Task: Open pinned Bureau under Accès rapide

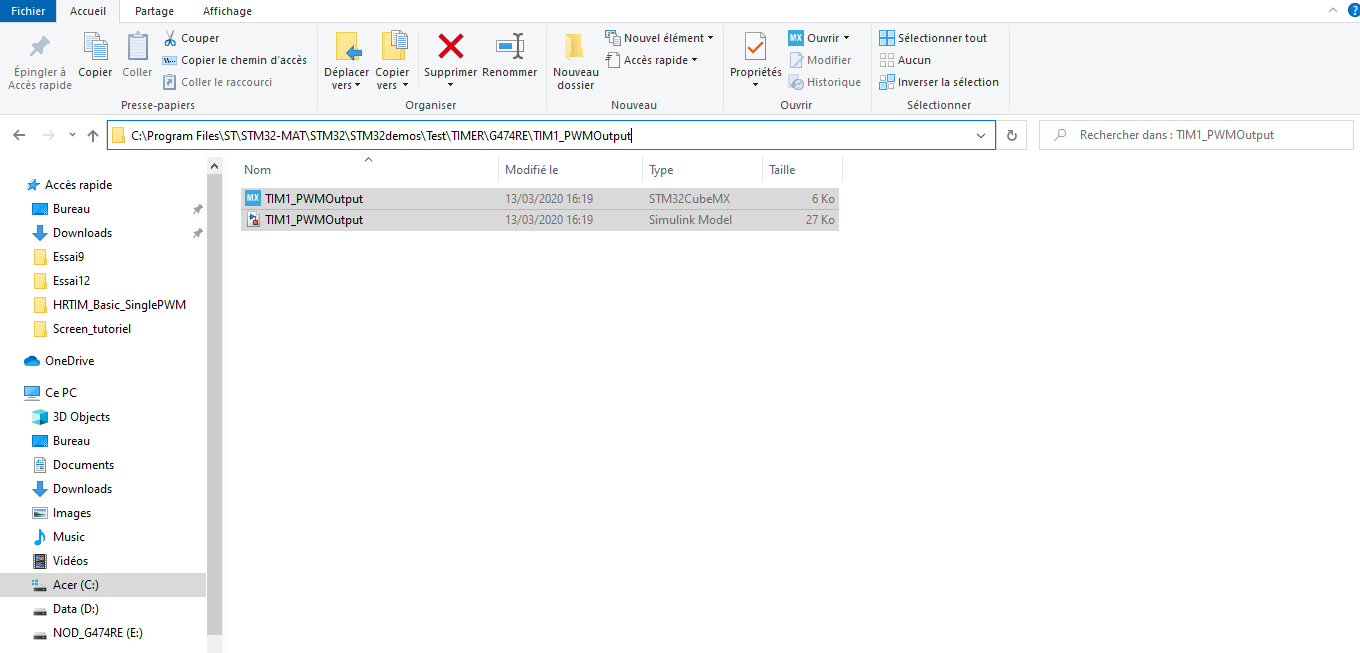Action: [71, 209]
